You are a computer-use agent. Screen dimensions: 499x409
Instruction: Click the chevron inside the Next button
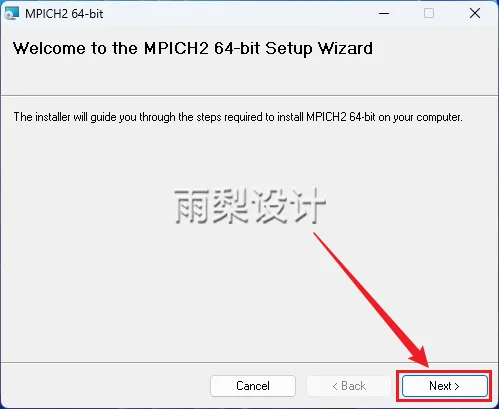pos(457,386)
